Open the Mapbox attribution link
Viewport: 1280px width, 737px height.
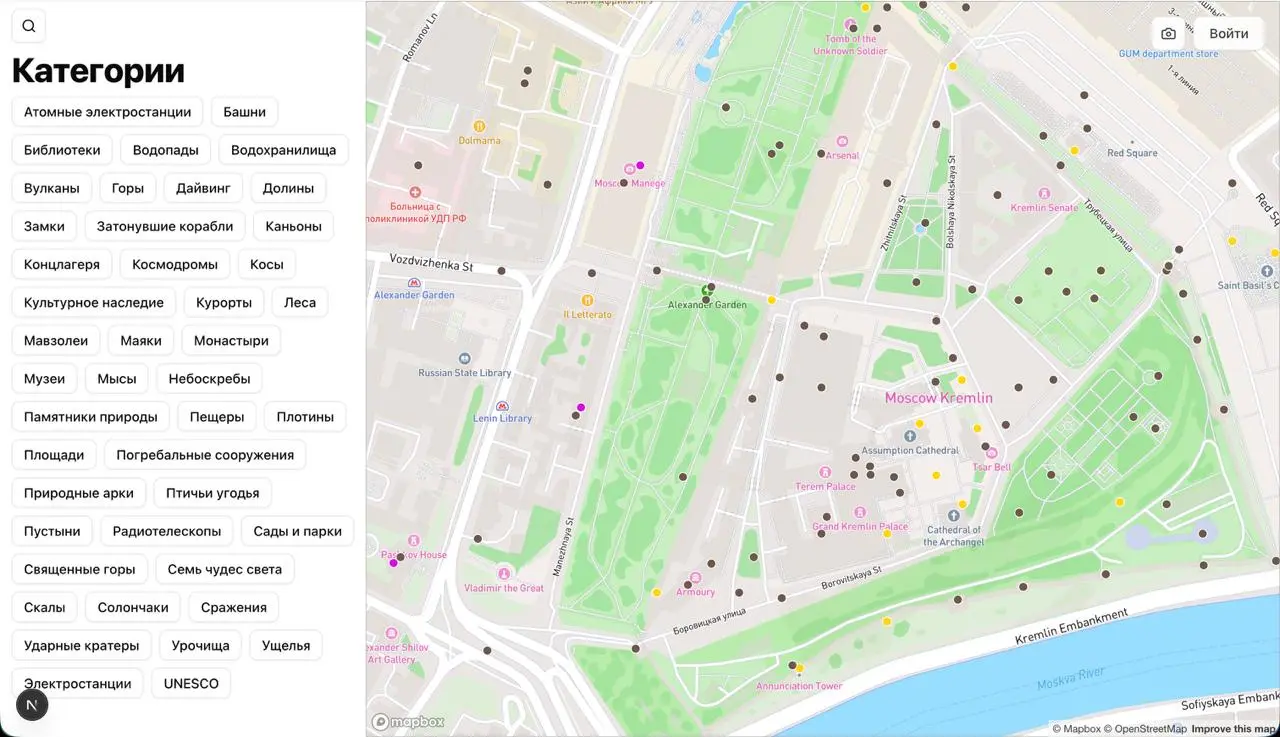click(1076, 729)
